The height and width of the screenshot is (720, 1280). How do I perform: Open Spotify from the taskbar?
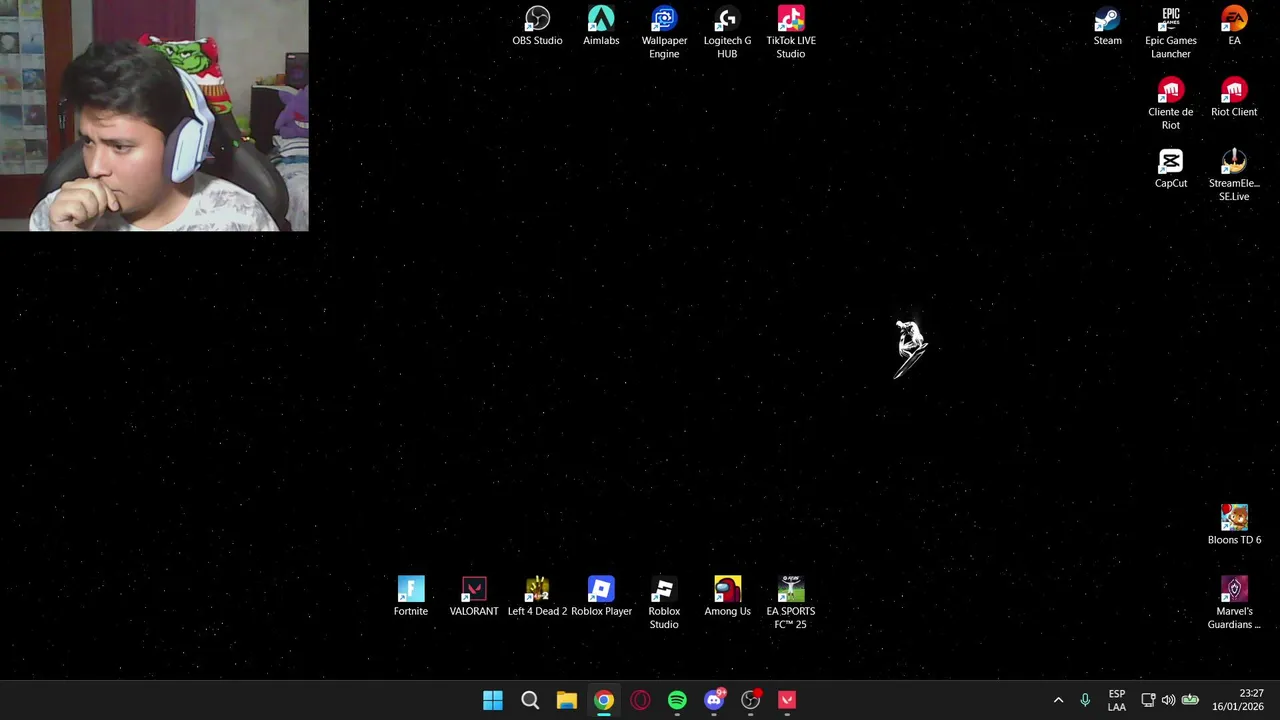(677, 700)
